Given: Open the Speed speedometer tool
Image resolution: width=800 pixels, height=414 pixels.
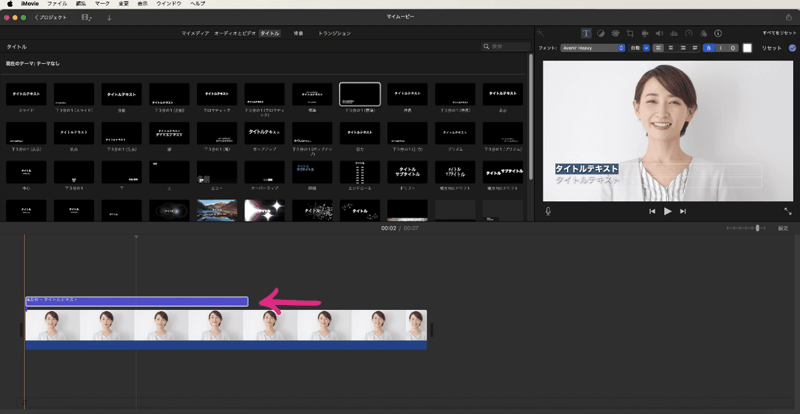Looking at the screenshot, I should click(x=689, y=33).
